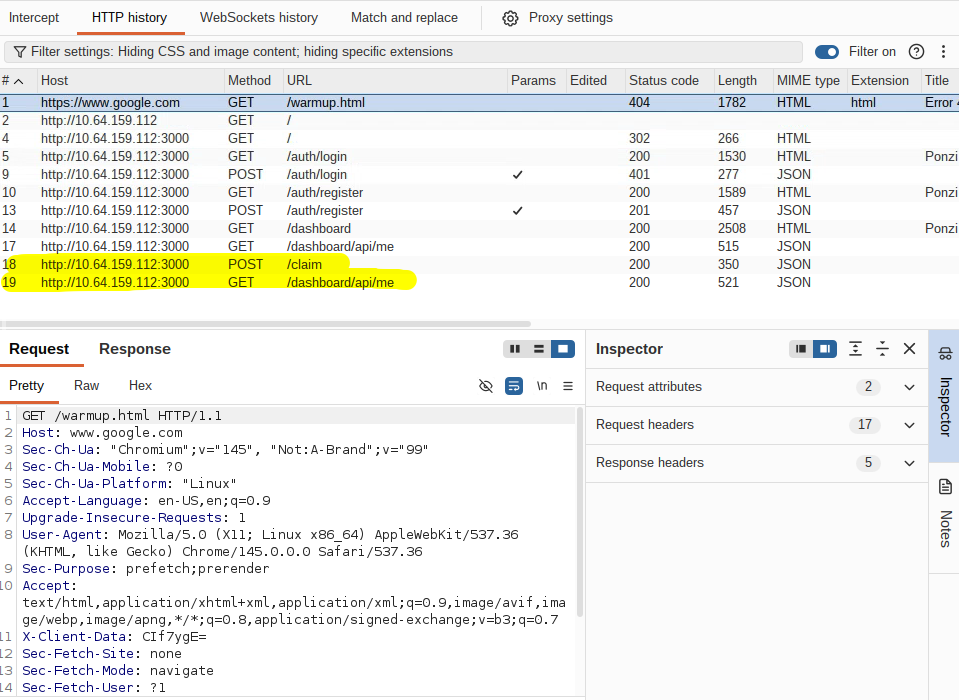Set Inspector layout to left dock icon
The image size is (959, 700).
coord(801,349)
